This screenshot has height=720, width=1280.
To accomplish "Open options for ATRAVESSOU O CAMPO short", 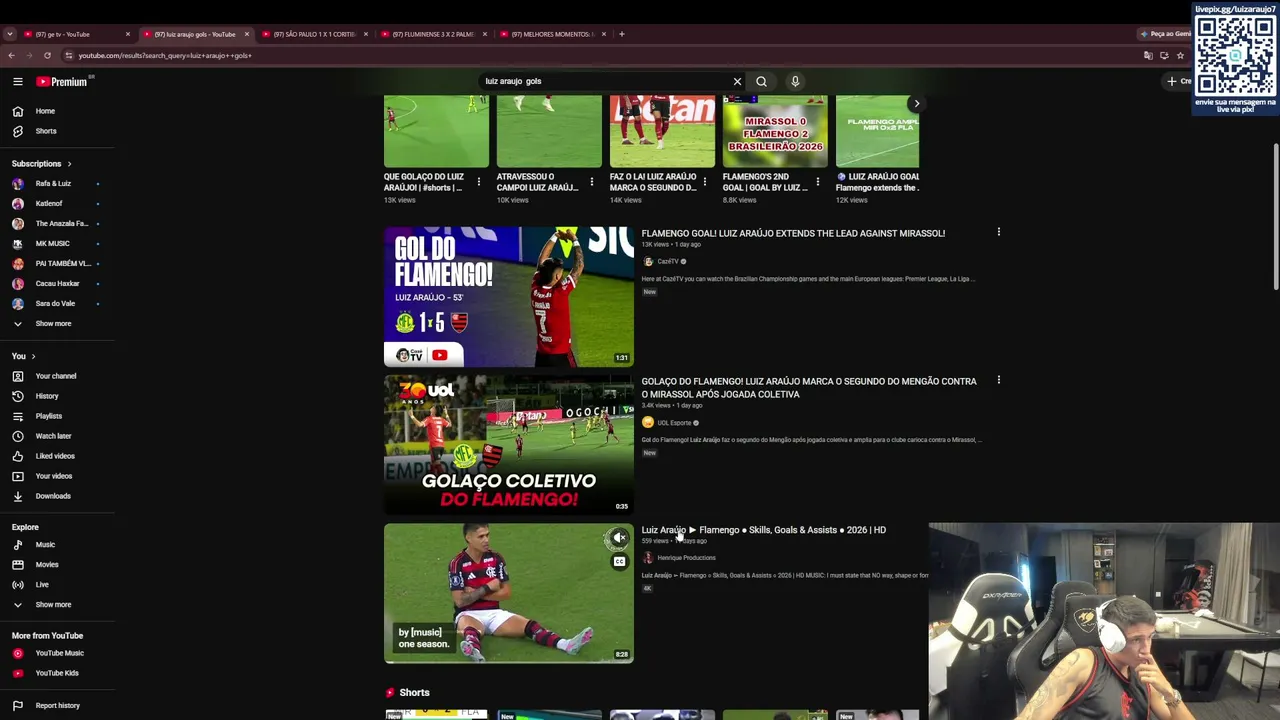I will coord(591,182).
